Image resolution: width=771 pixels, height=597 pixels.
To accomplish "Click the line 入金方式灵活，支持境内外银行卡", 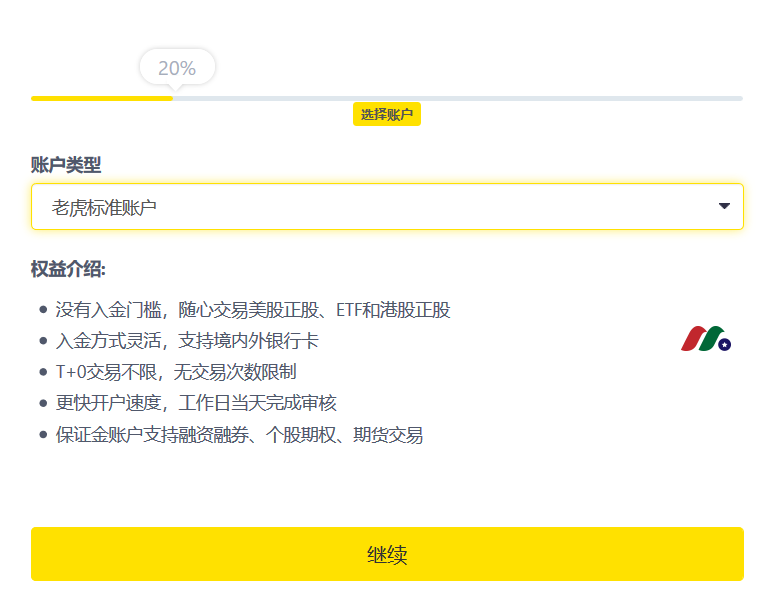I will (187, 341).
